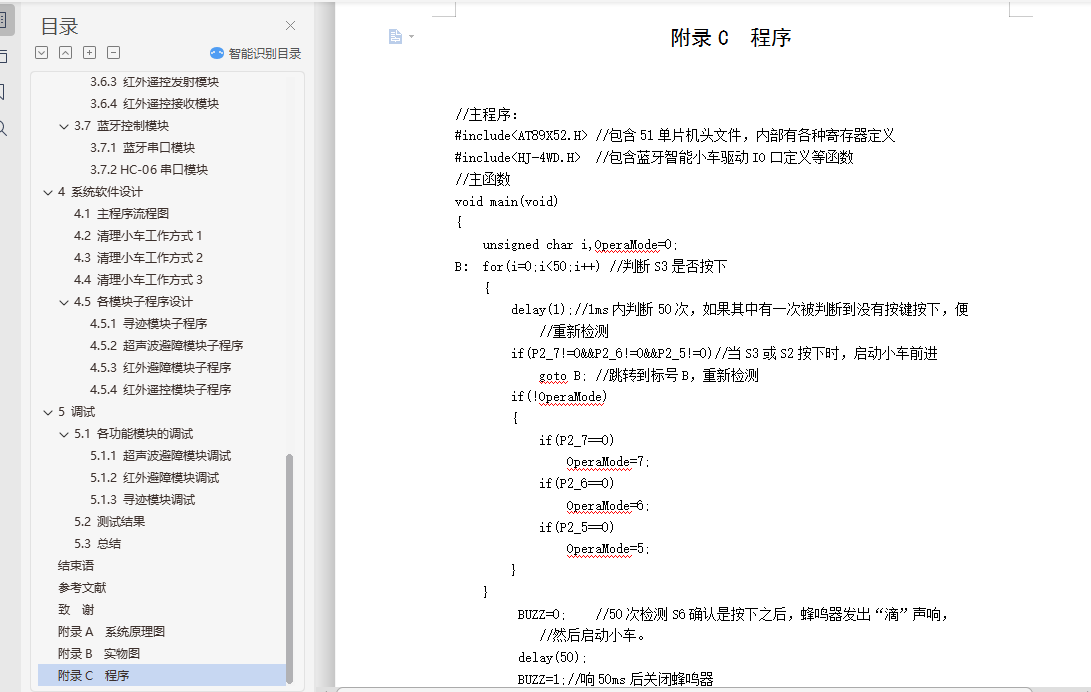1091x692 pixels.
Task: Click the OperaMode=6; statement
Action: (607, 506)
